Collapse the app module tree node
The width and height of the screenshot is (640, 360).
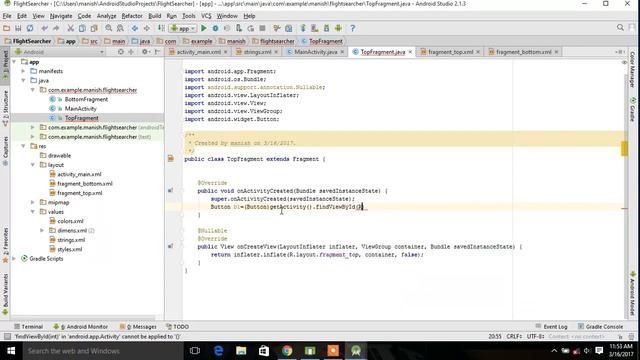pos(14,62)
